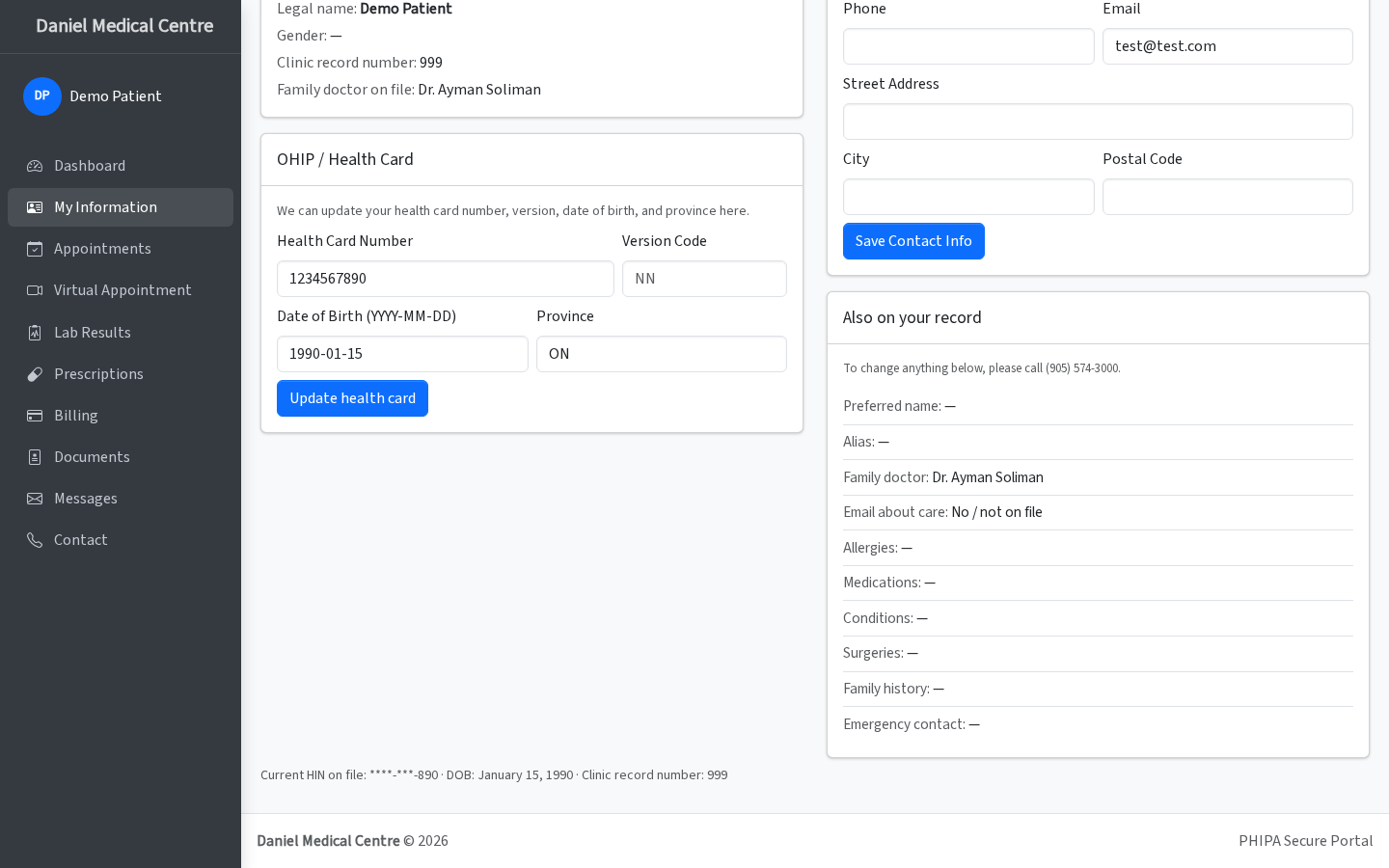
Task: Navigate to Billing
Action: [x=121, y=416]
